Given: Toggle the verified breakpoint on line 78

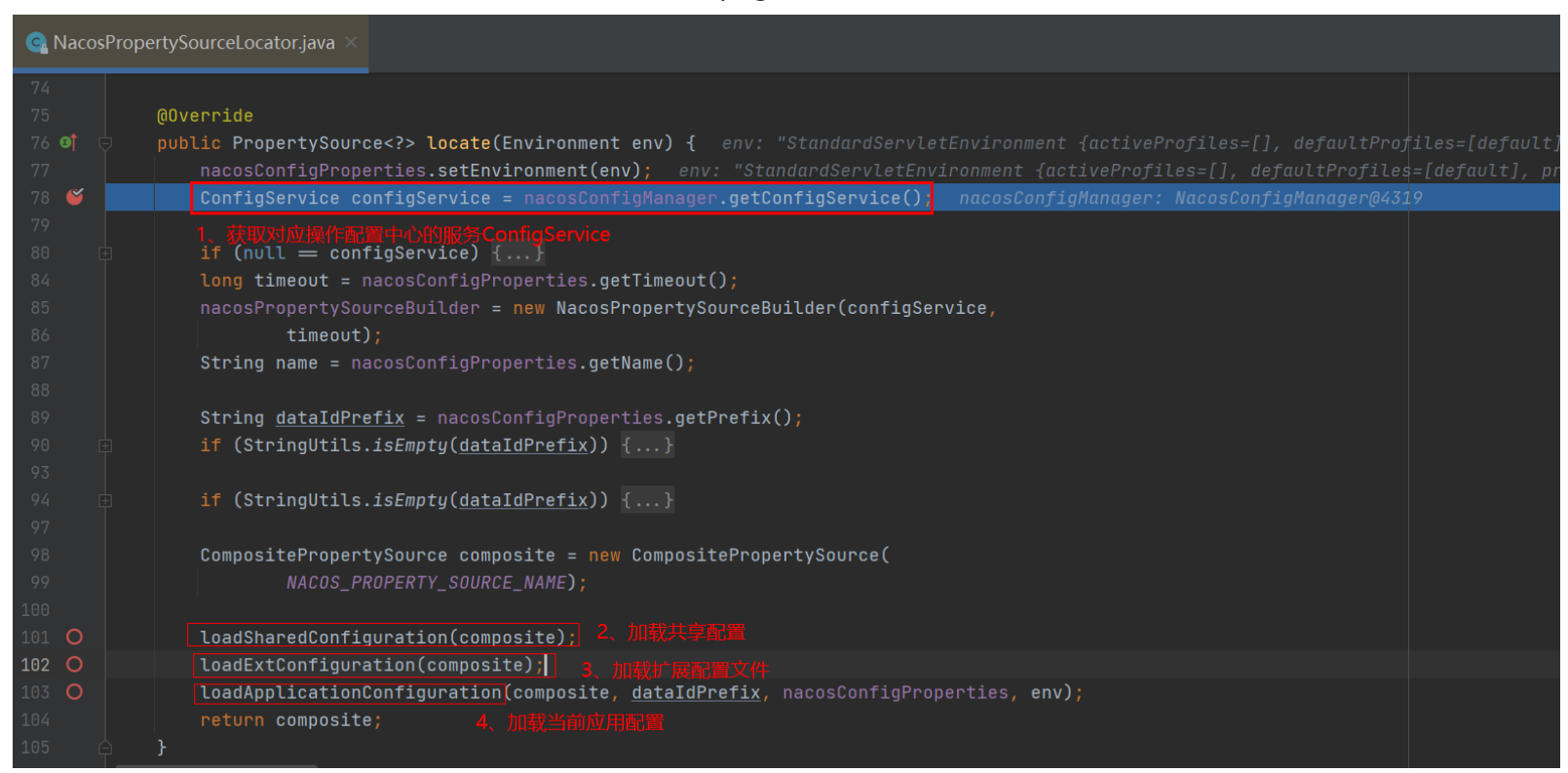Looking at the screenshot, I should pos(75,197).
